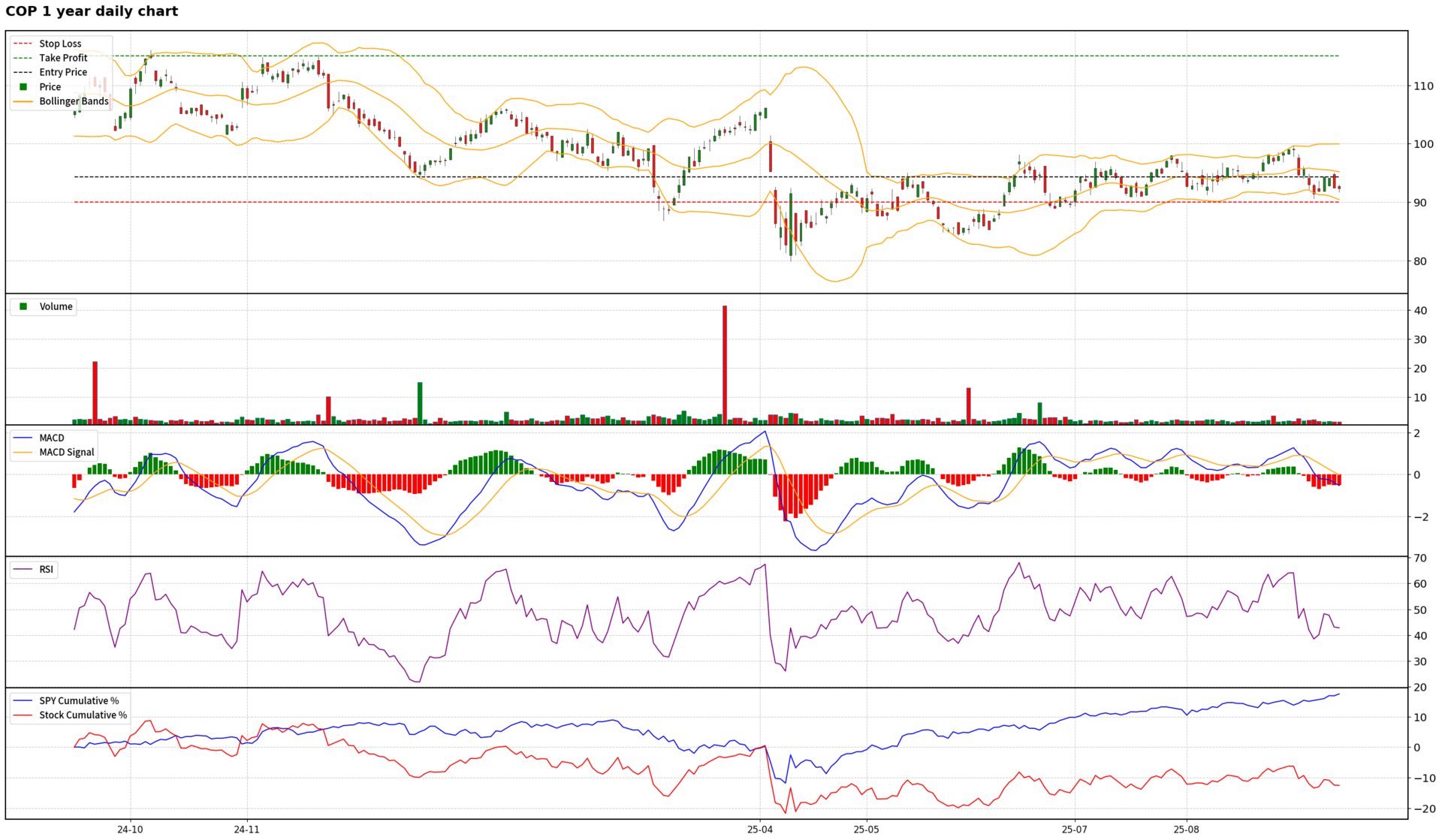Select the MACD legend label
Viewport: 1442px width, 840px height.
point(52,438)
